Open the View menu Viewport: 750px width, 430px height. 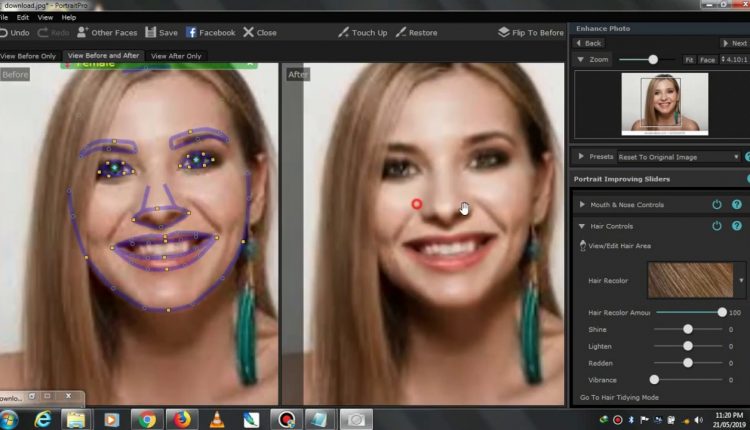(45, 17)
